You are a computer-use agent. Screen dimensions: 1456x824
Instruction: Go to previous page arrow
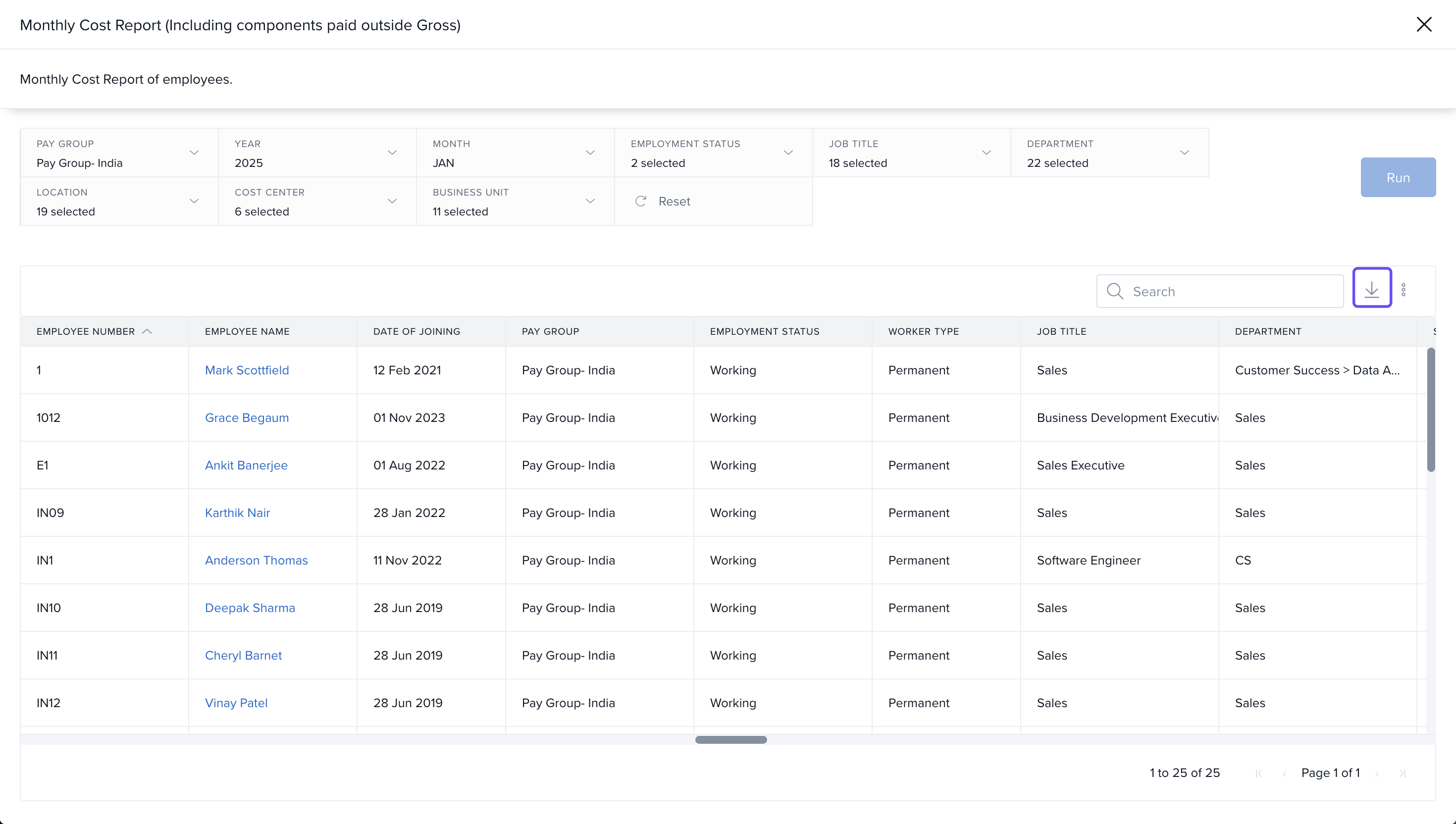tap(1285, 773)
